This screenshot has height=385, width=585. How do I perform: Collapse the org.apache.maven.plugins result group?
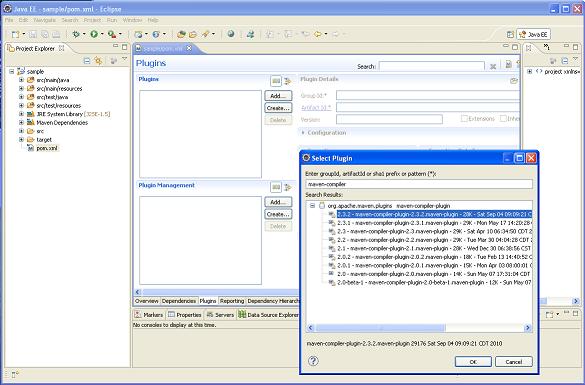(x=312, y=206)
